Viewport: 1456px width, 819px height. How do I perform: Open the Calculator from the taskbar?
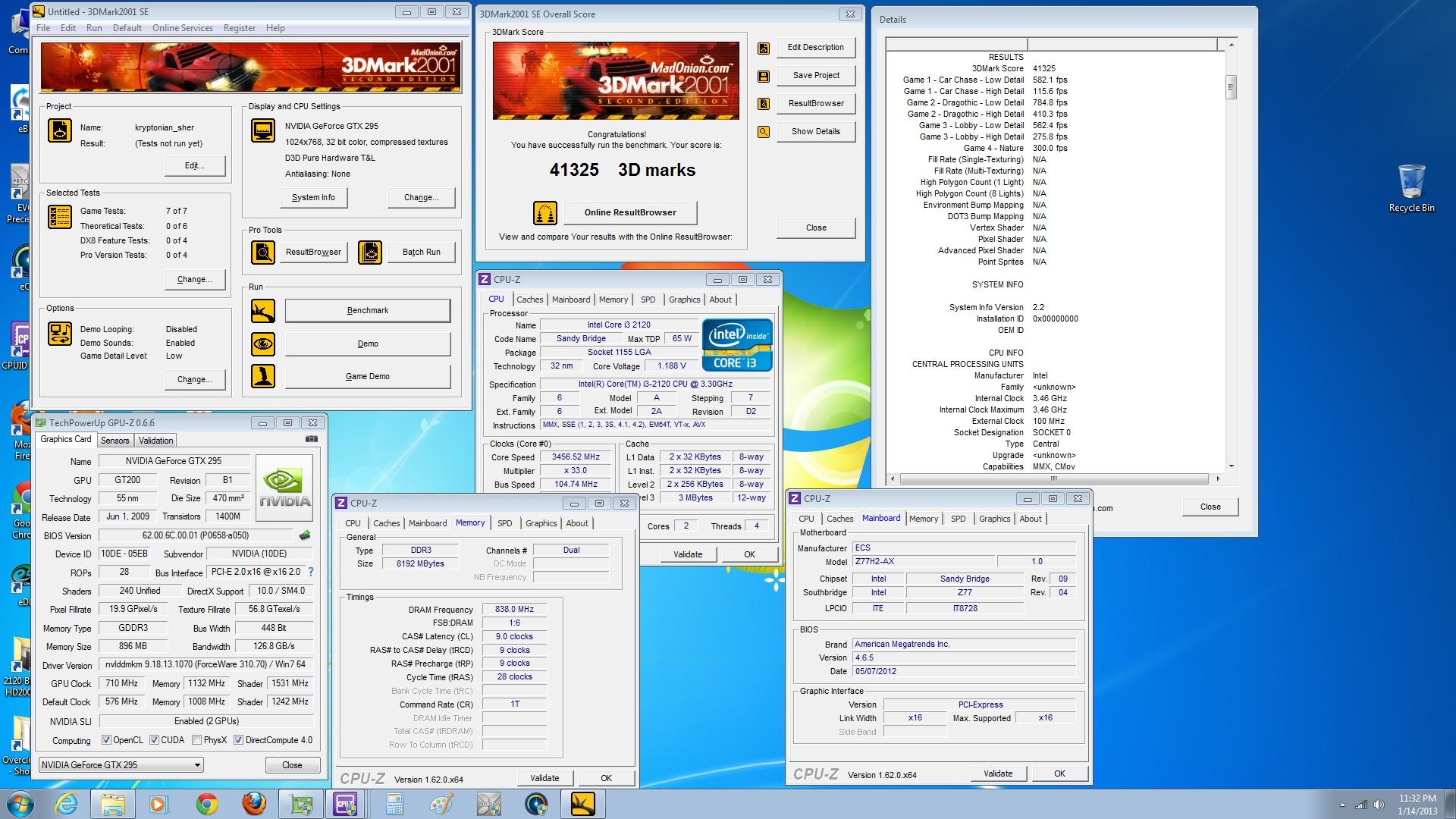(394, 804)
